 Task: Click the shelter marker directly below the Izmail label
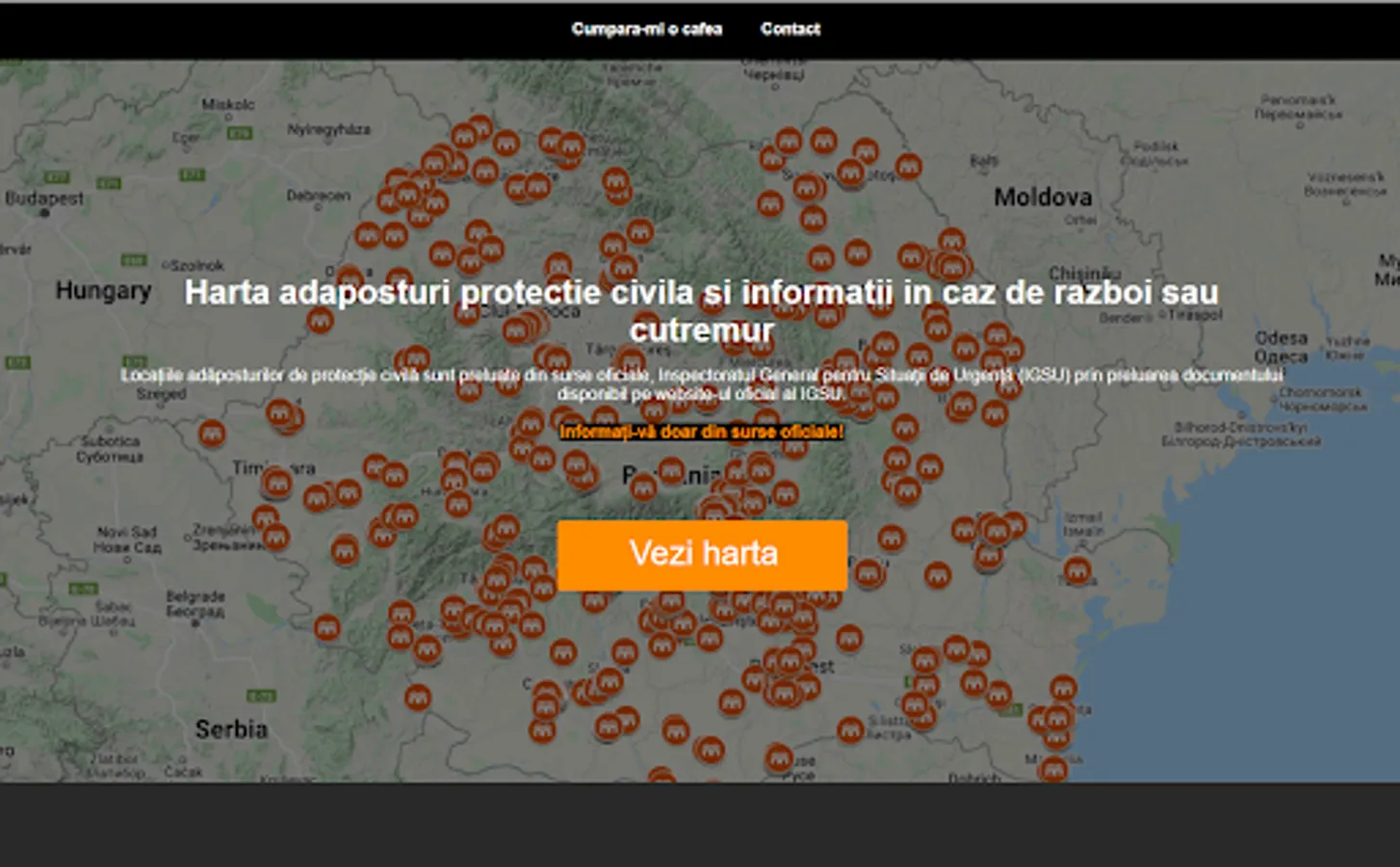click(1077, 570)
